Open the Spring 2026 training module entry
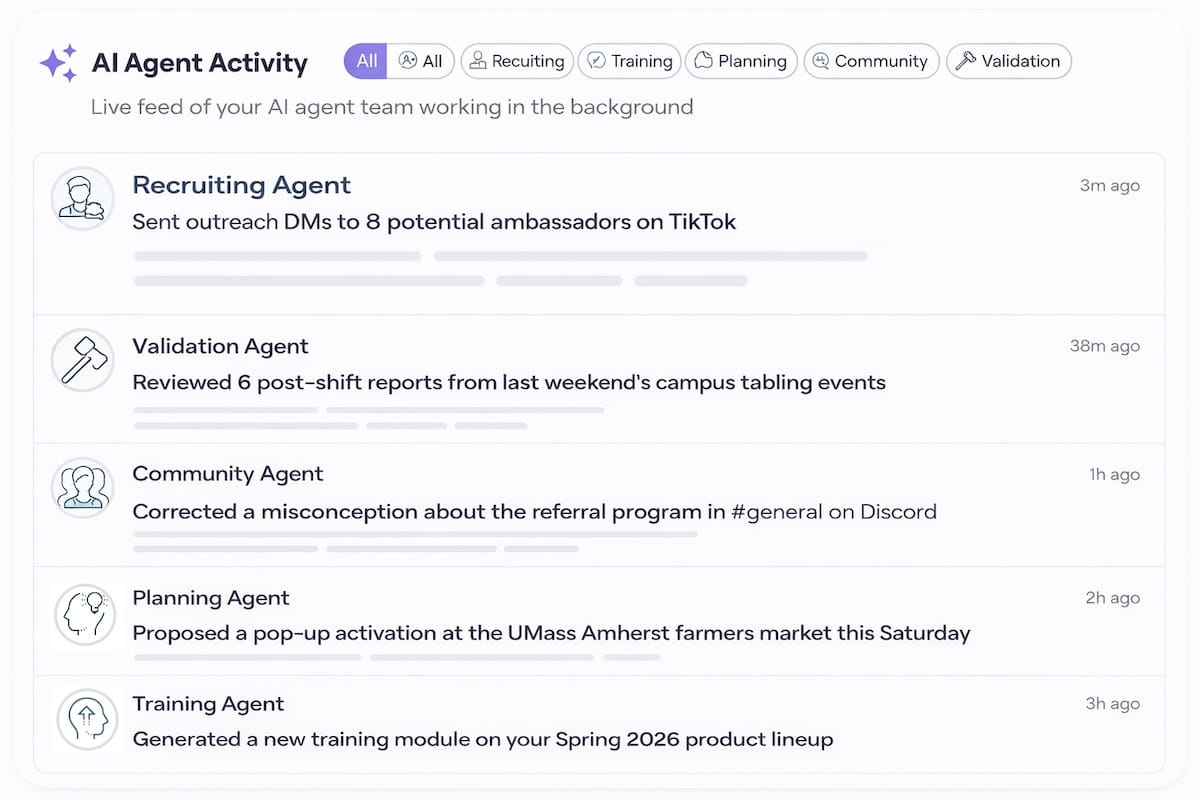Image resolution: width=1200 pixels, height=800 pixels. pos(483,740)
